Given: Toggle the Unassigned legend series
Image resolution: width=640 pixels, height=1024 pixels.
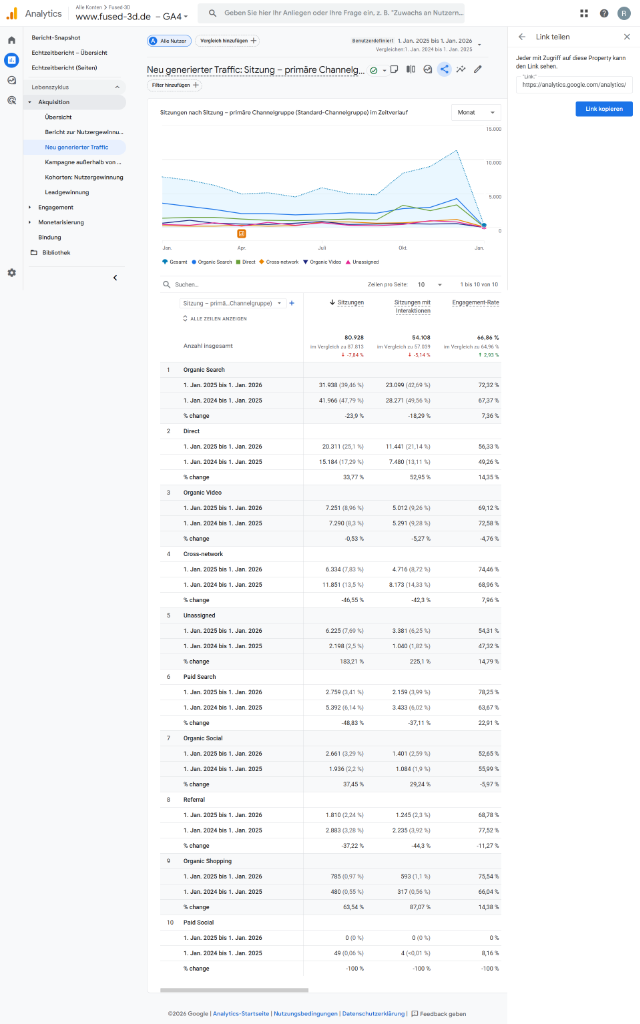Looking at the screenshot, I should pyautogui.click(x=362, y=262).
